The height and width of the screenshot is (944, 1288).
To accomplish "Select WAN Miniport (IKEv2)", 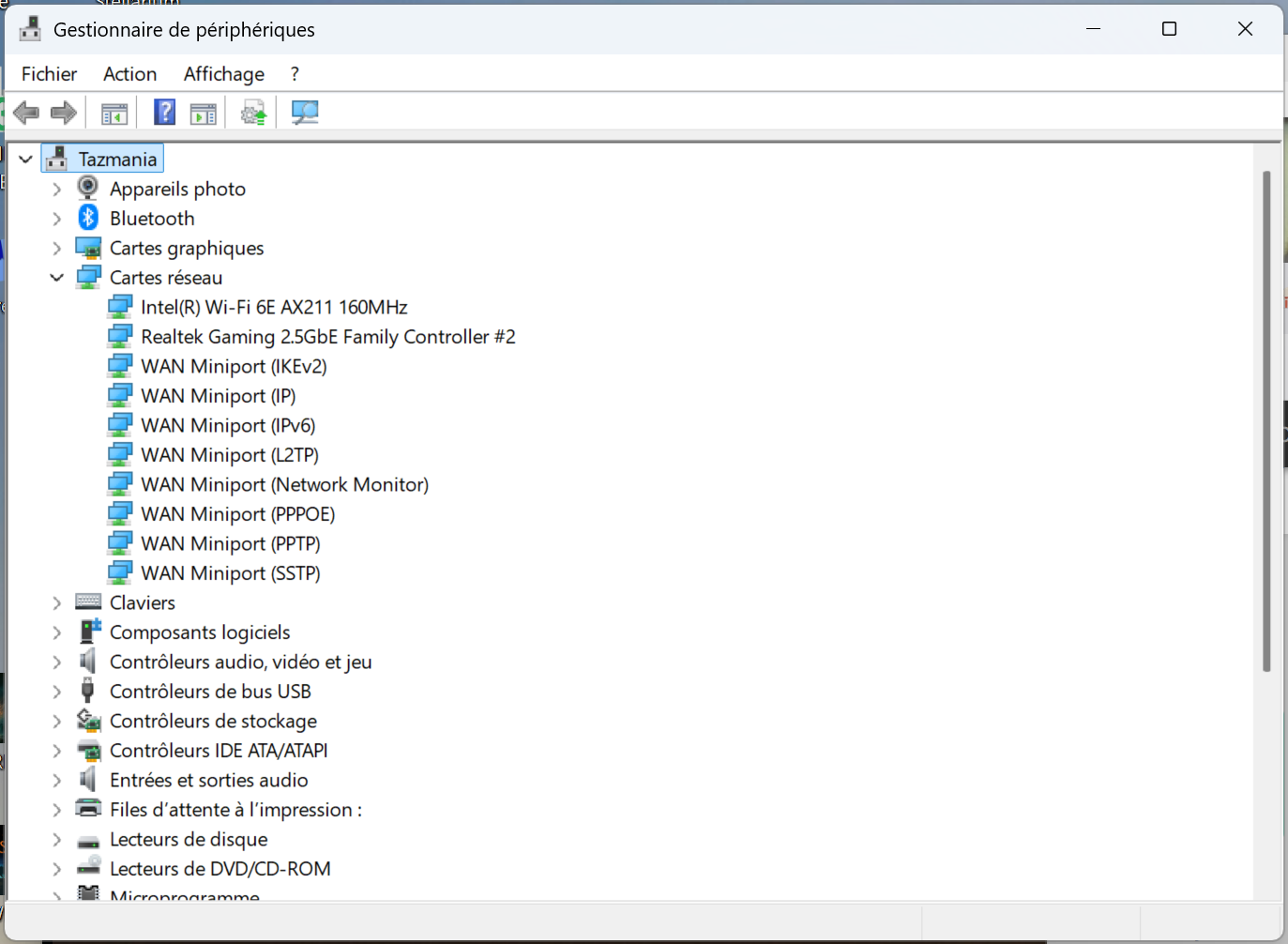I will 234,366.
